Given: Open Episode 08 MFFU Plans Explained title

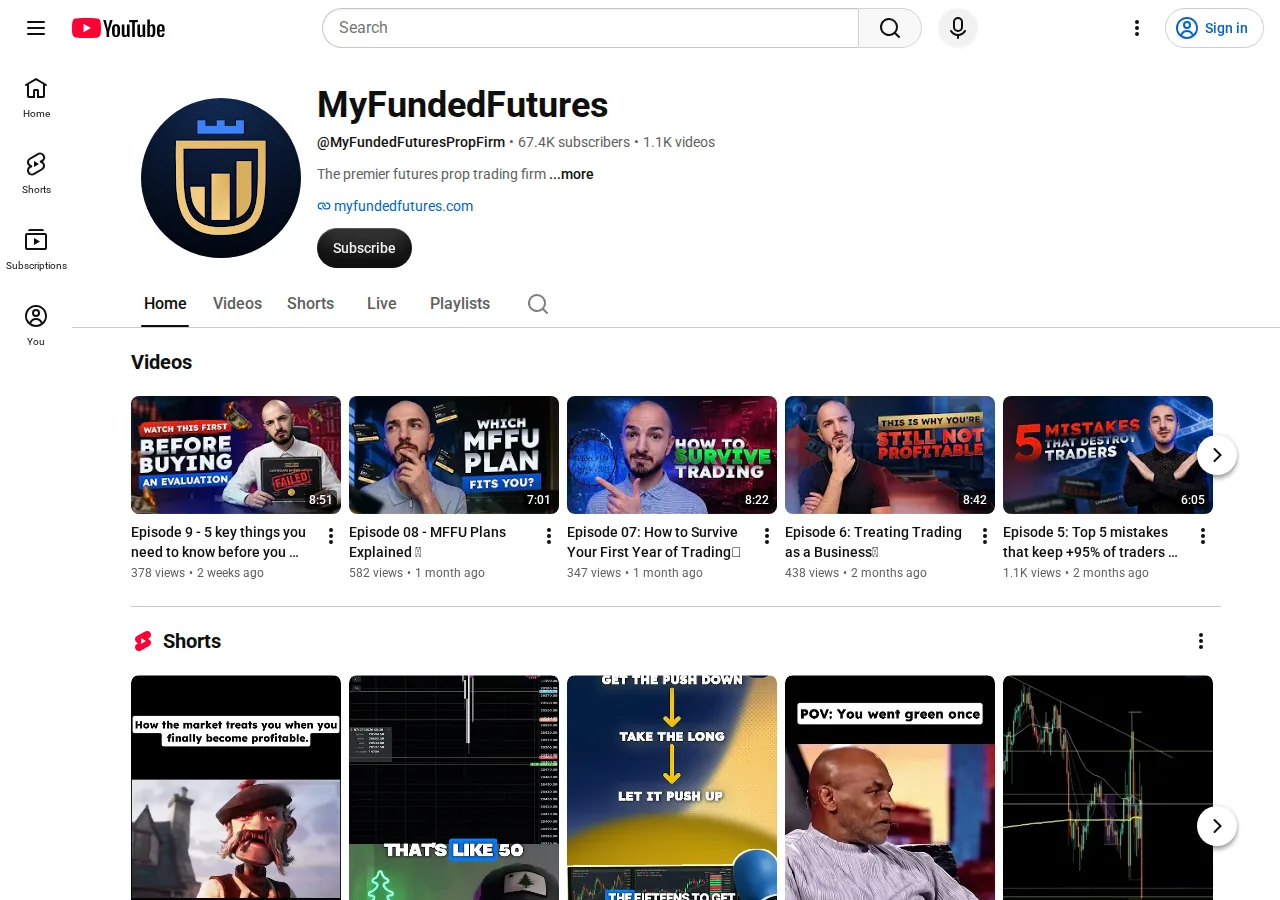Looking at the screenshot, I should 428,542.
